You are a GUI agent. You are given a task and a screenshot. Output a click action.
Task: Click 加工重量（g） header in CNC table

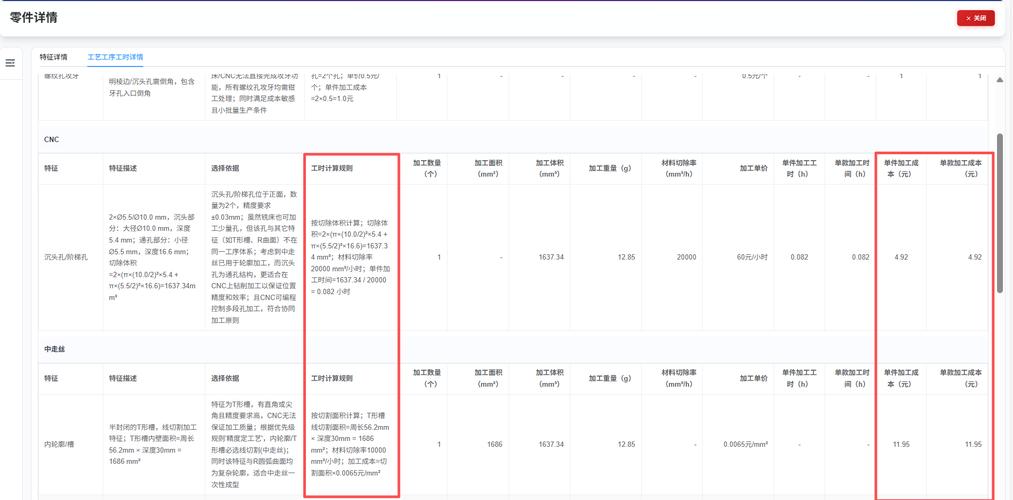point(610,168)
